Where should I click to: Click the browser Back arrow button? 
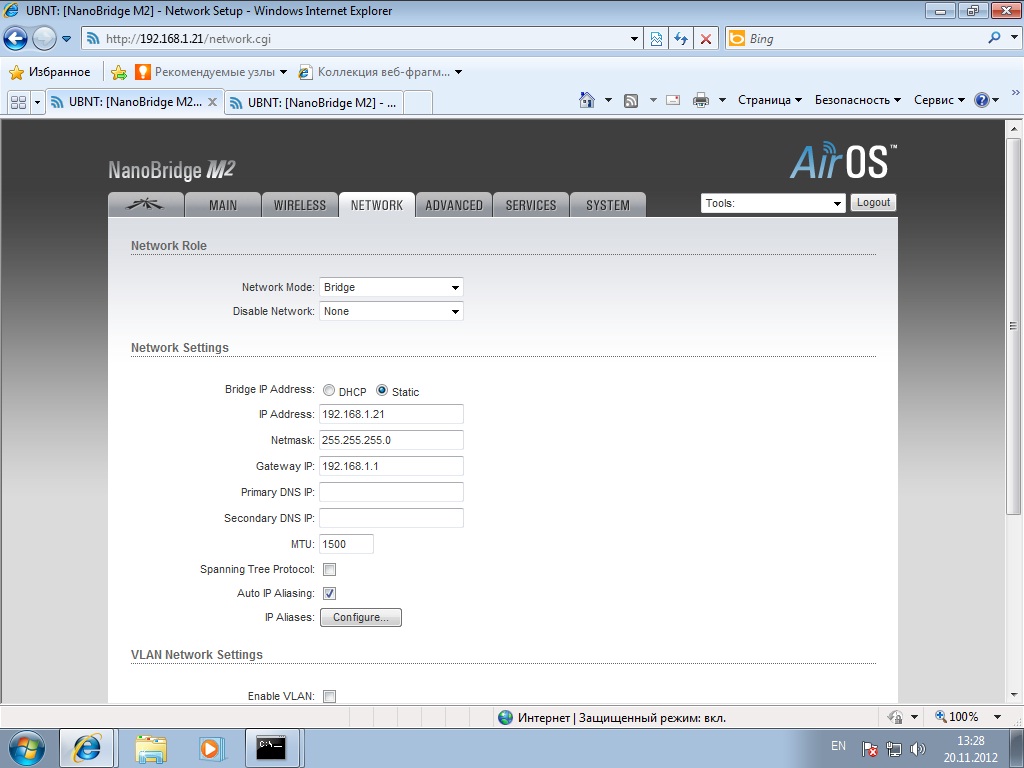[x=16, y=39]
